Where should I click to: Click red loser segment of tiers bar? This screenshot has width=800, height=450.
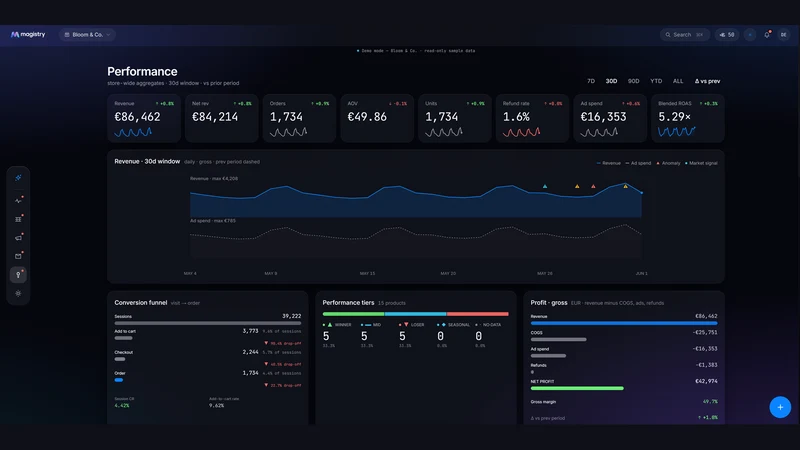tap(478, 314)
